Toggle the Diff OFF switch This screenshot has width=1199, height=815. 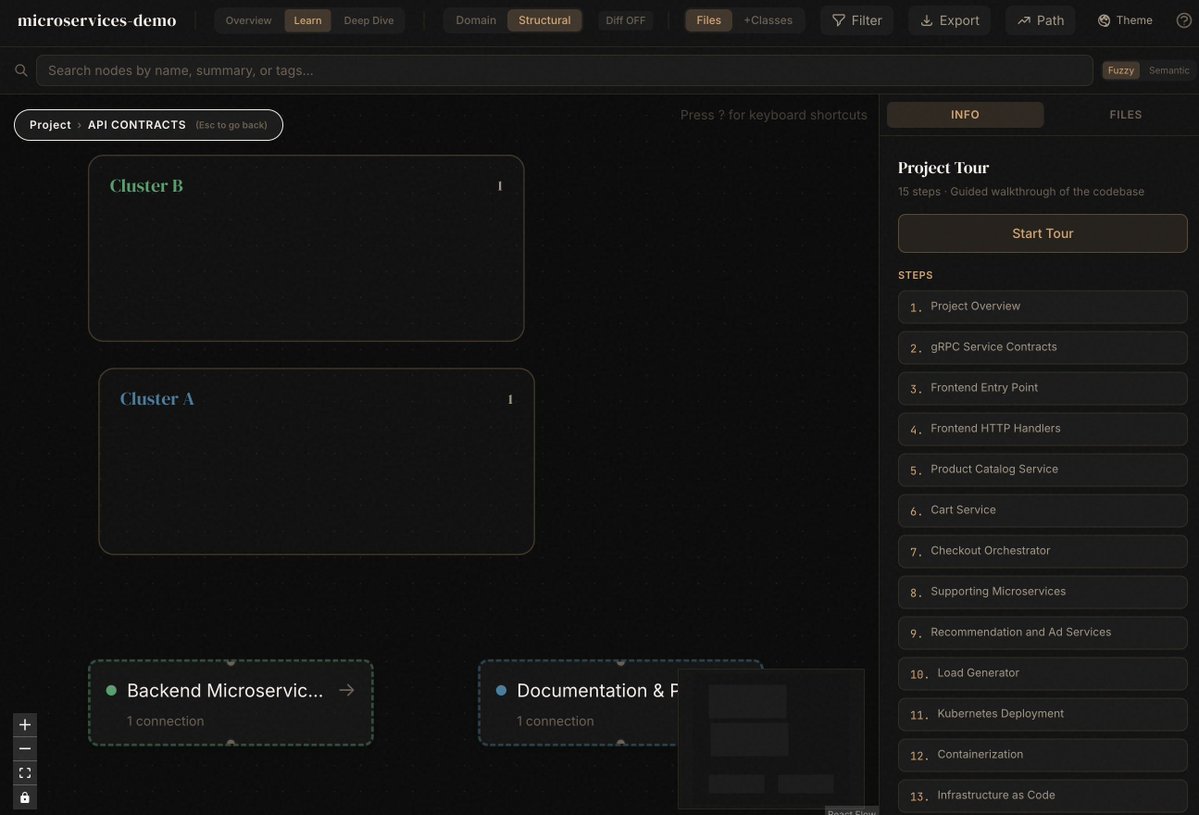(x=625, y=21)
